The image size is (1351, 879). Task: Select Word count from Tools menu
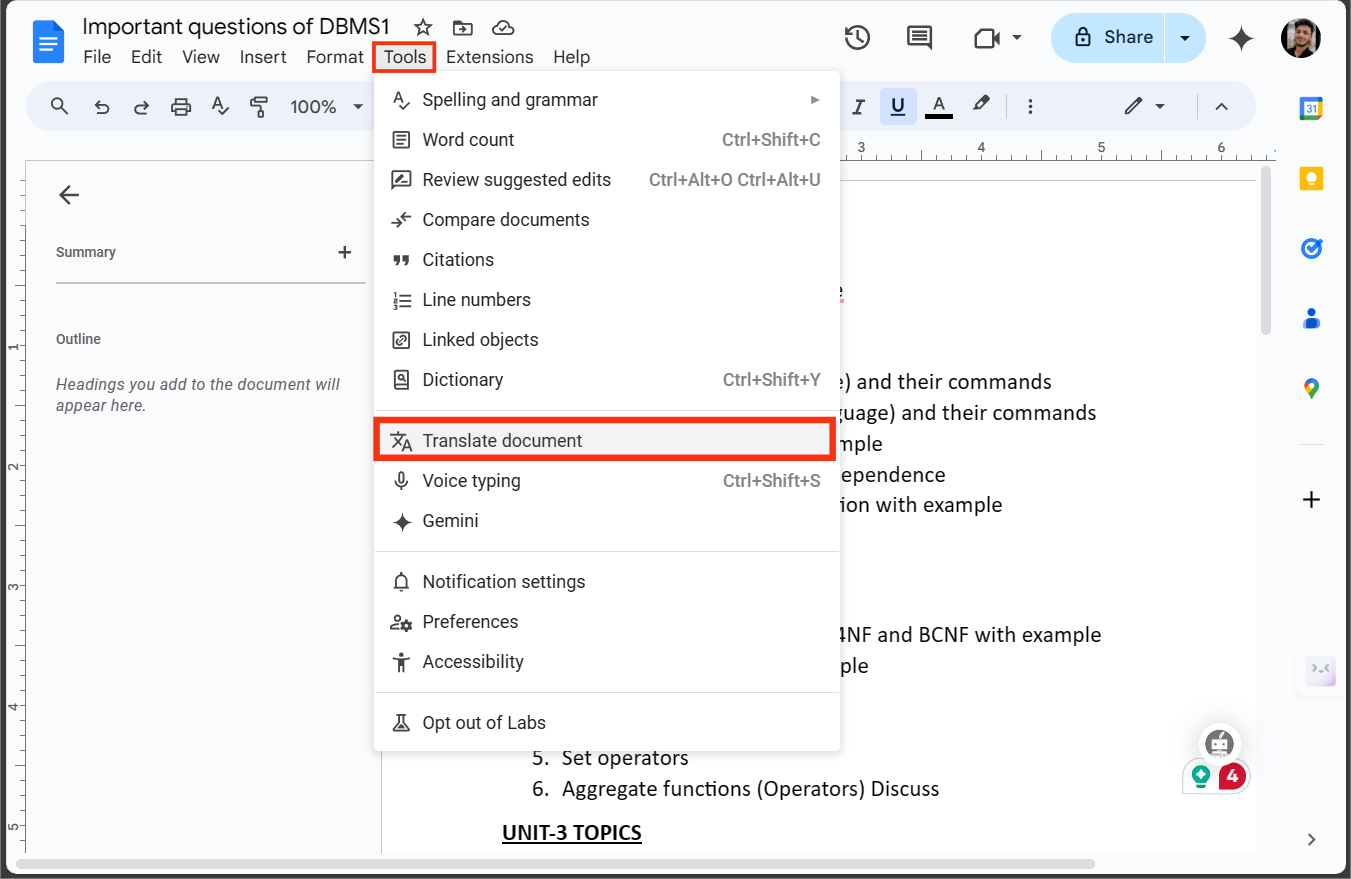click(x=607, y=140)
